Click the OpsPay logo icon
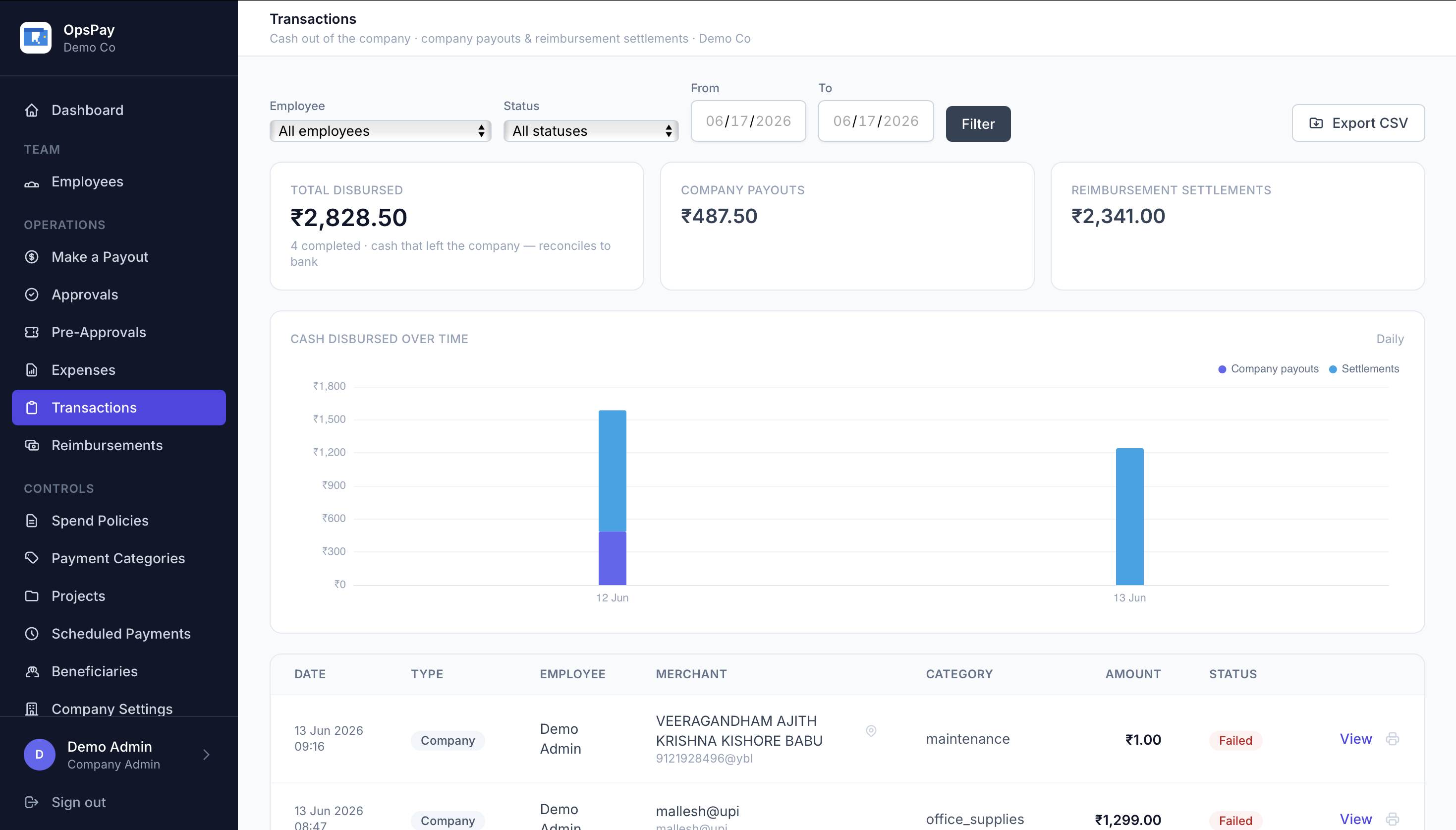1456x830 pixels. click(x=35, y=38)
